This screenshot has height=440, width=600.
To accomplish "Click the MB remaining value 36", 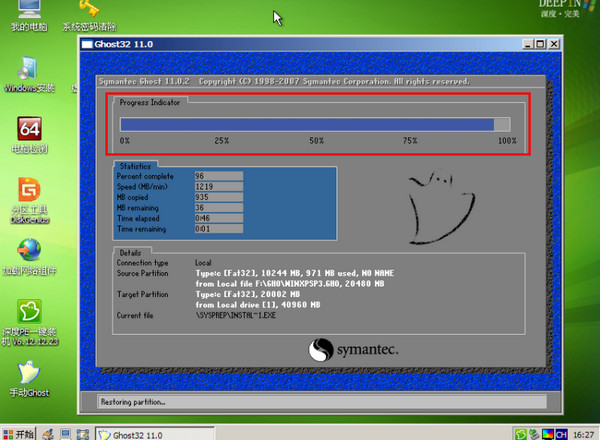I will [218, 207].
